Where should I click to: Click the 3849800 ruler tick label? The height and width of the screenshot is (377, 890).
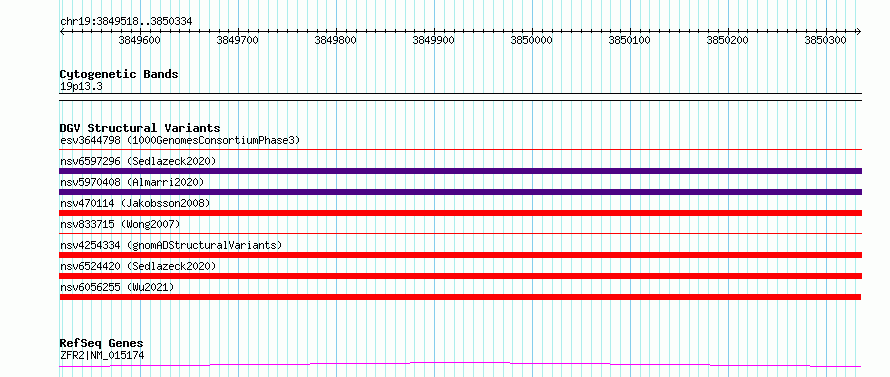336,41
